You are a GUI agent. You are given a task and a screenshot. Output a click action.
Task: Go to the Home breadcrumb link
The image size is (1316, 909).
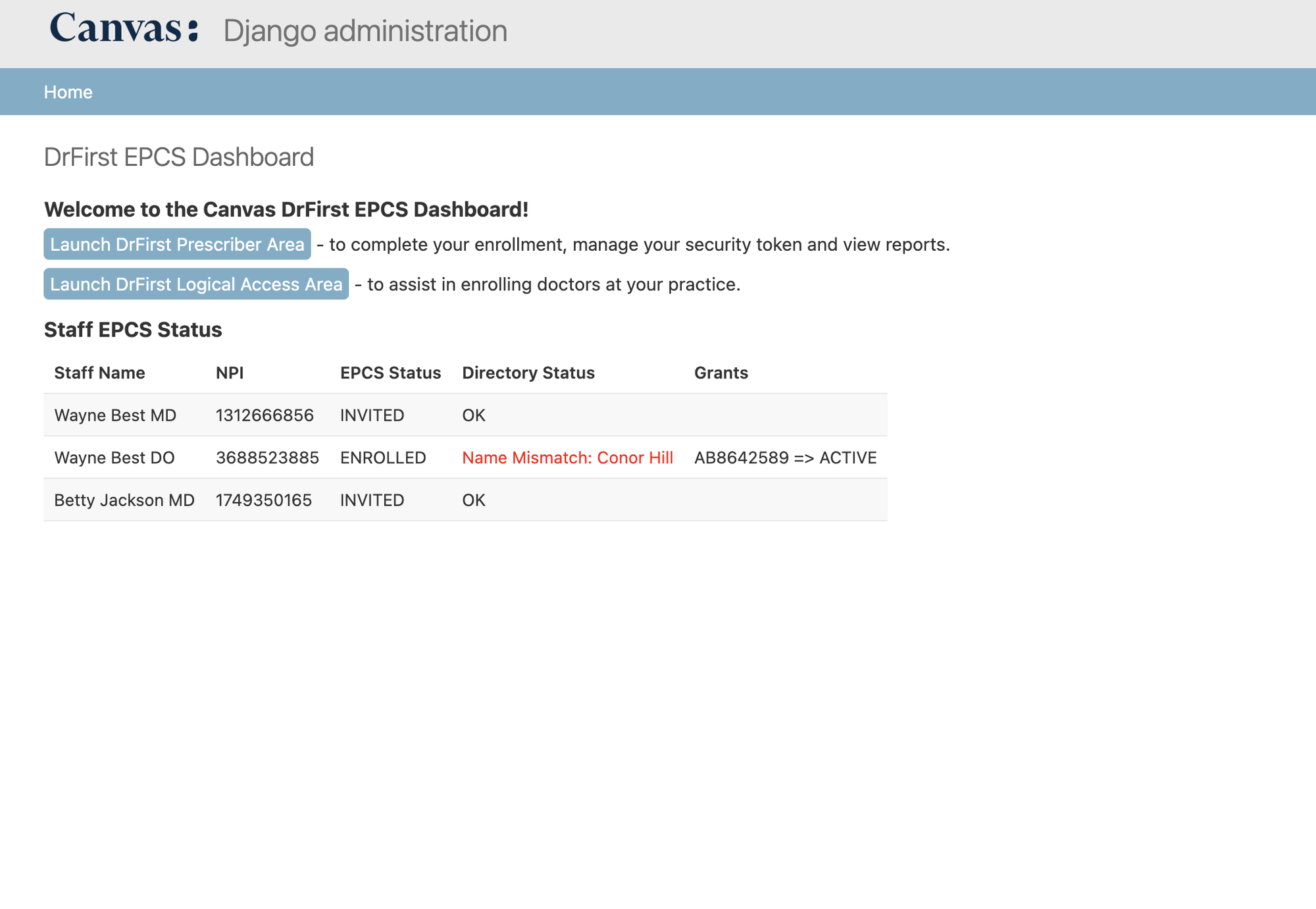(68, 92)
